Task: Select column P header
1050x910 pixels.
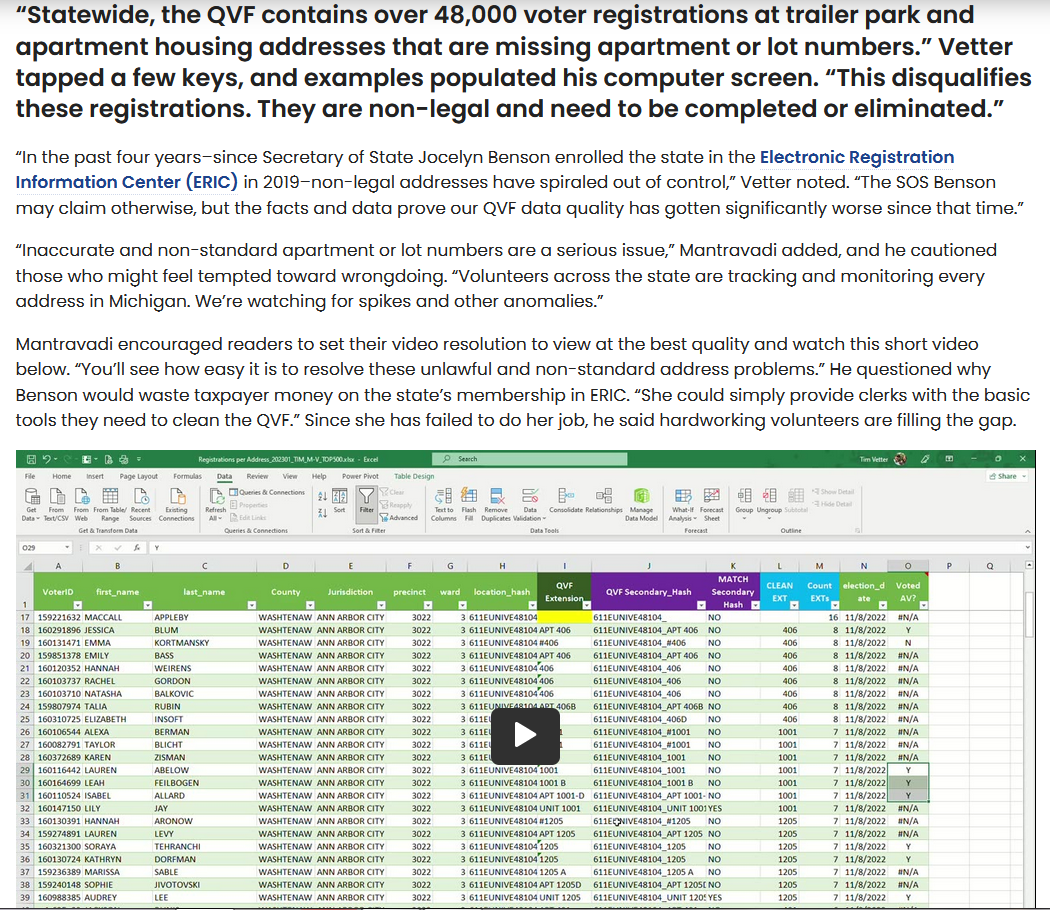Action: pos(948,566)
